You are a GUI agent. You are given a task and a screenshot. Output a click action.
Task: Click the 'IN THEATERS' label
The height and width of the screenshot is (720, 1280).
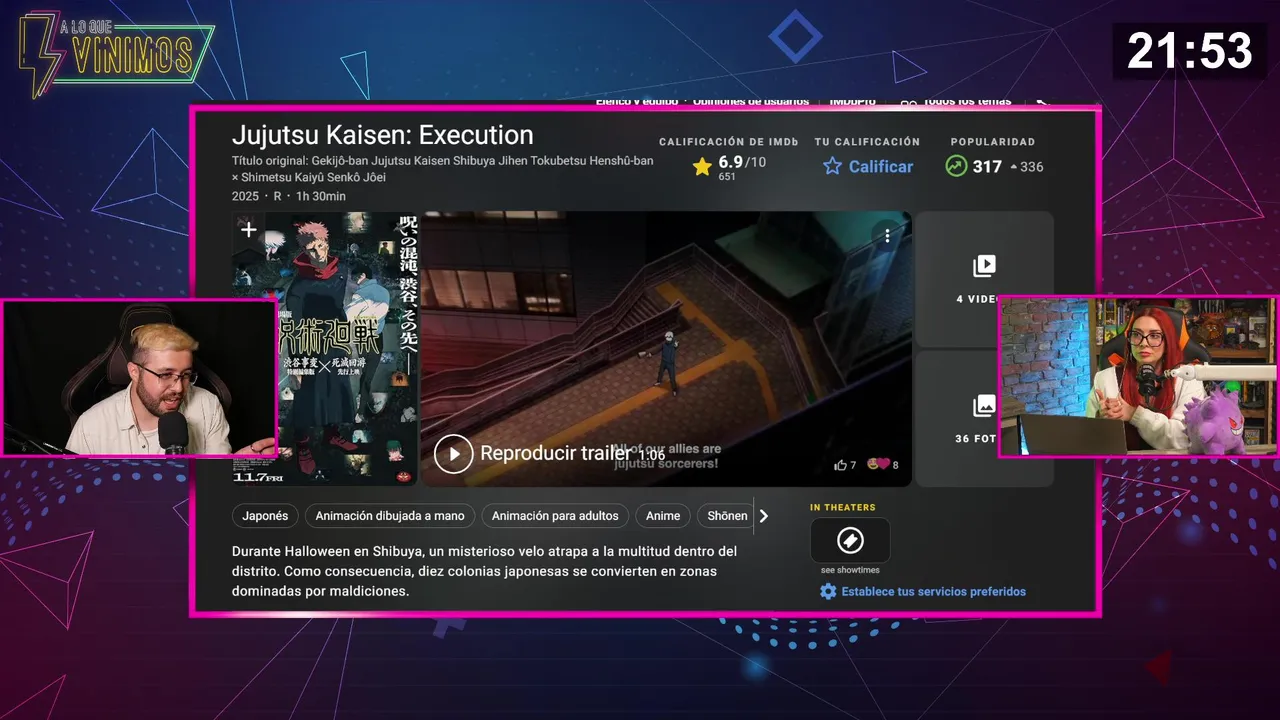point(843,508)
